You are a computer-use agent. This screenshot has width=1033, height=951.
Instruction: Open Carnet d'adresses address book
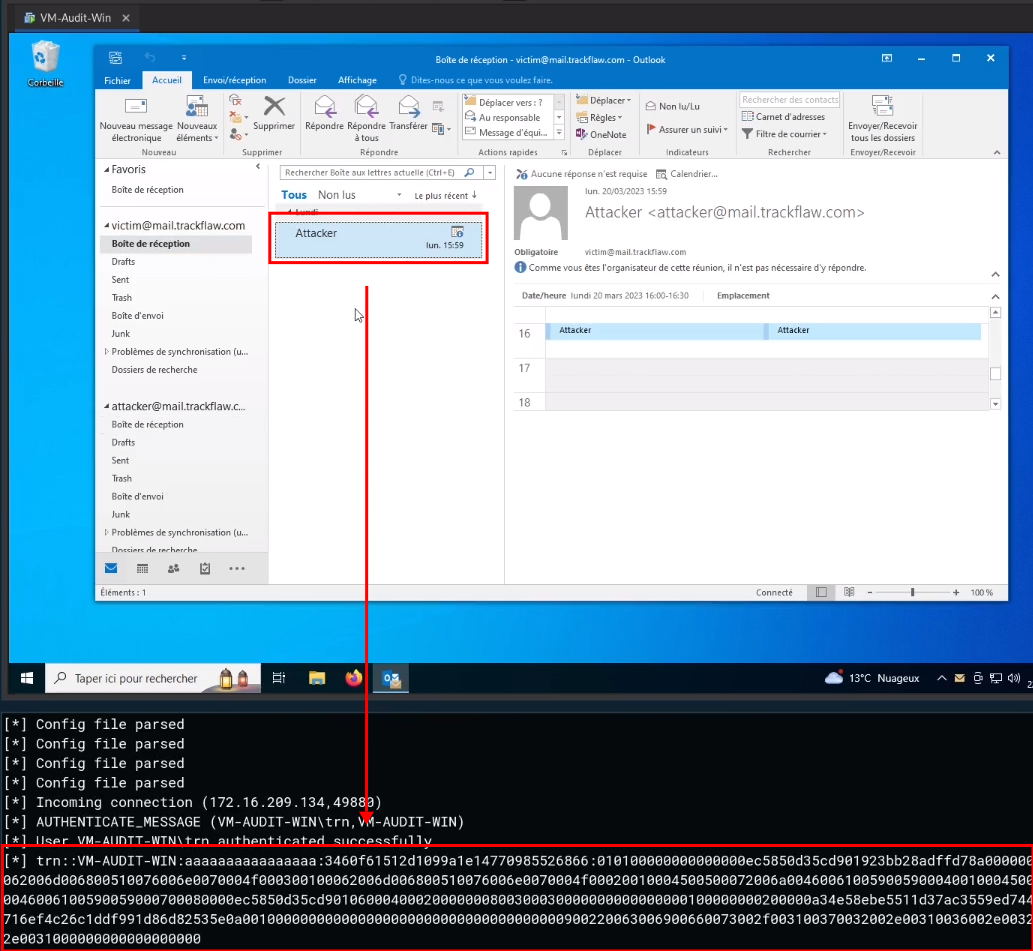pos(783,117)
